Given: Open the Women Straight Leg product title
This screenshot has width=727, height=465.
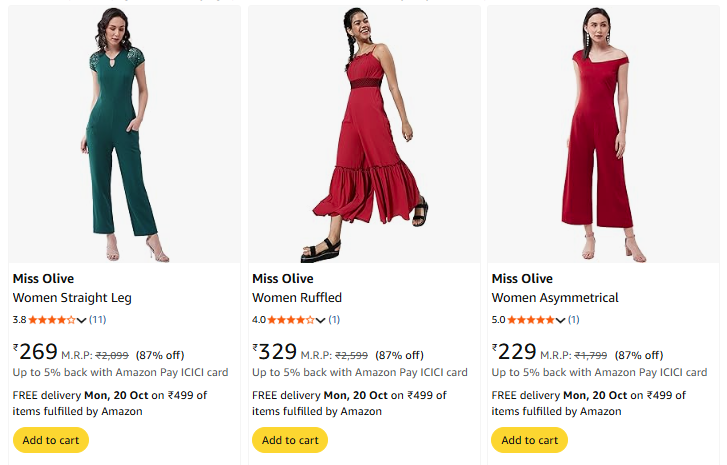Looking at the screenshot, I should pos(72,298).
